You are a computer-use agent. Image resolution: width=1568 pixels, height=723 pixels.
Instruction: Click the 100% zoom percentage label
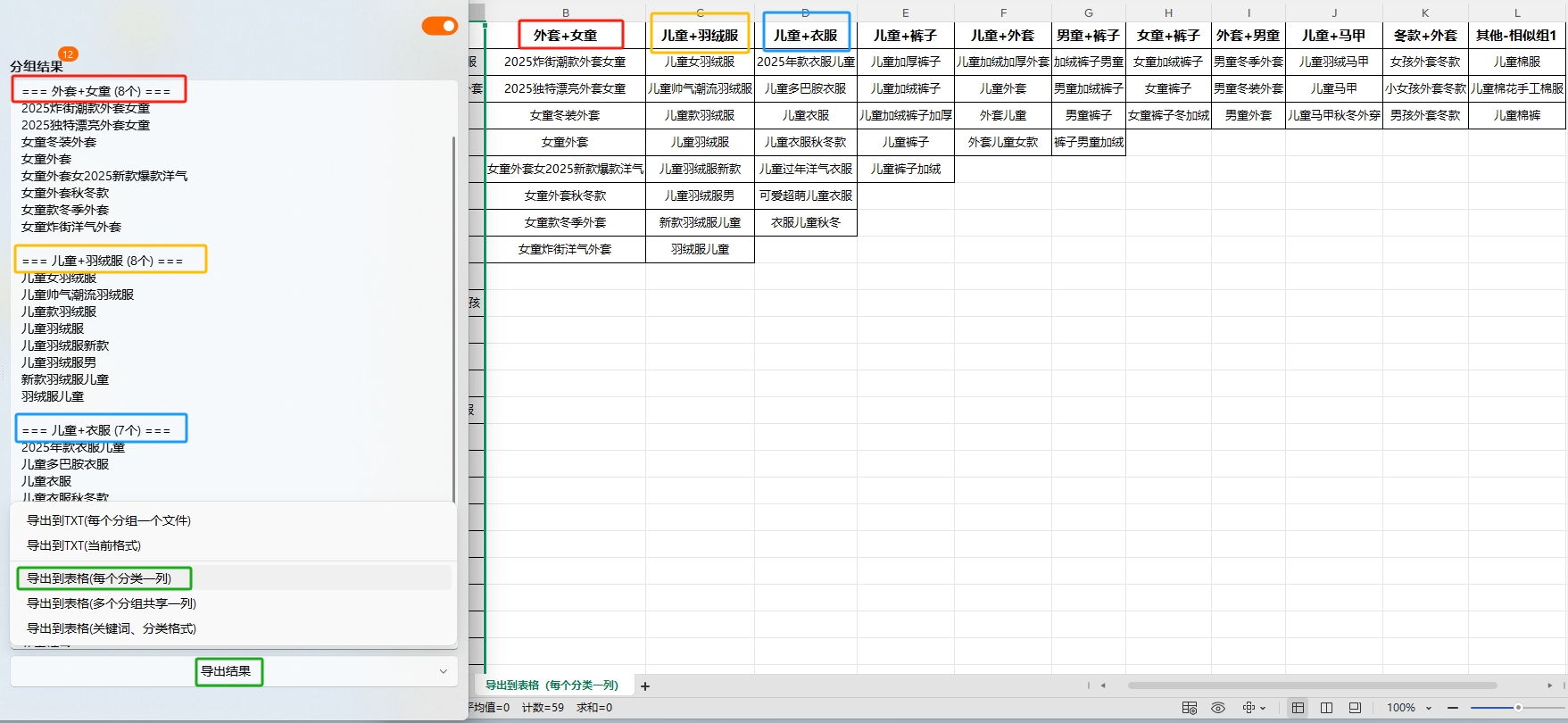click(1401, 708)
